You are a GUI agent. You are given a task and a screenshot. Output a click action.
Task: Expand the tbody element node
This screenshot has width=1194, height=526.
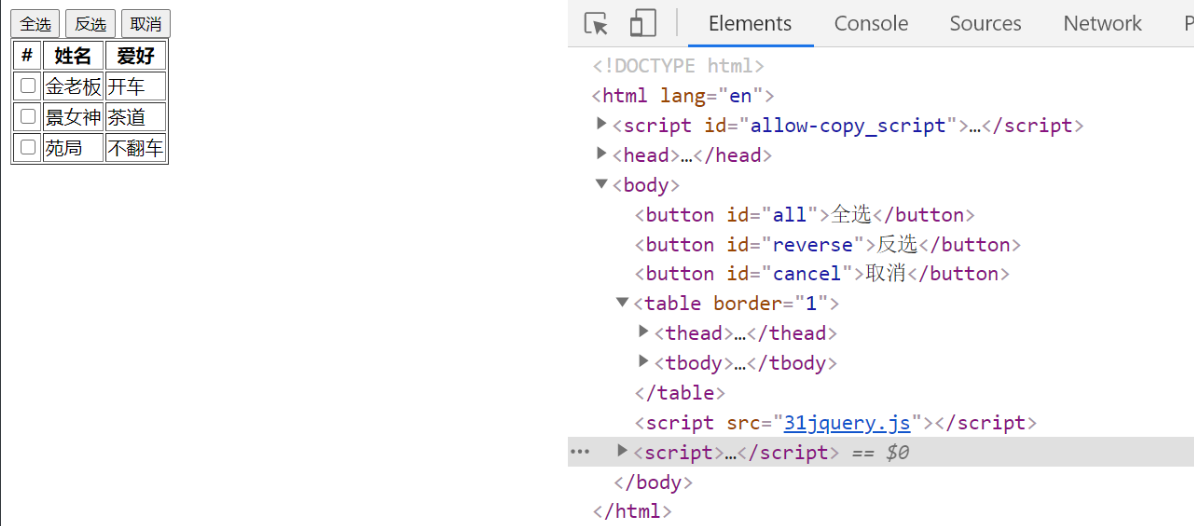pyautogui.click(x=643, y=361)
